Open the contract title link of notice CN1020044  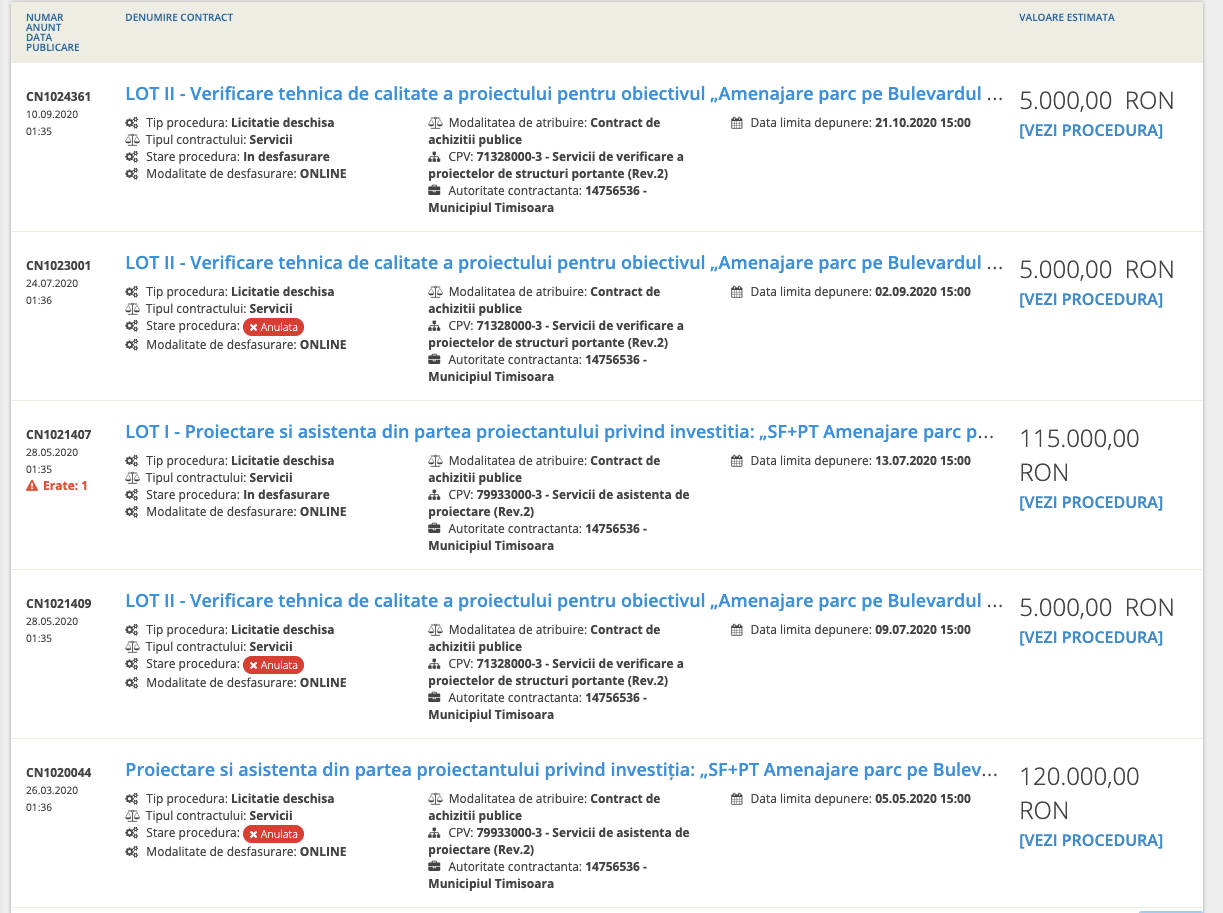click(x=560, y=770)
